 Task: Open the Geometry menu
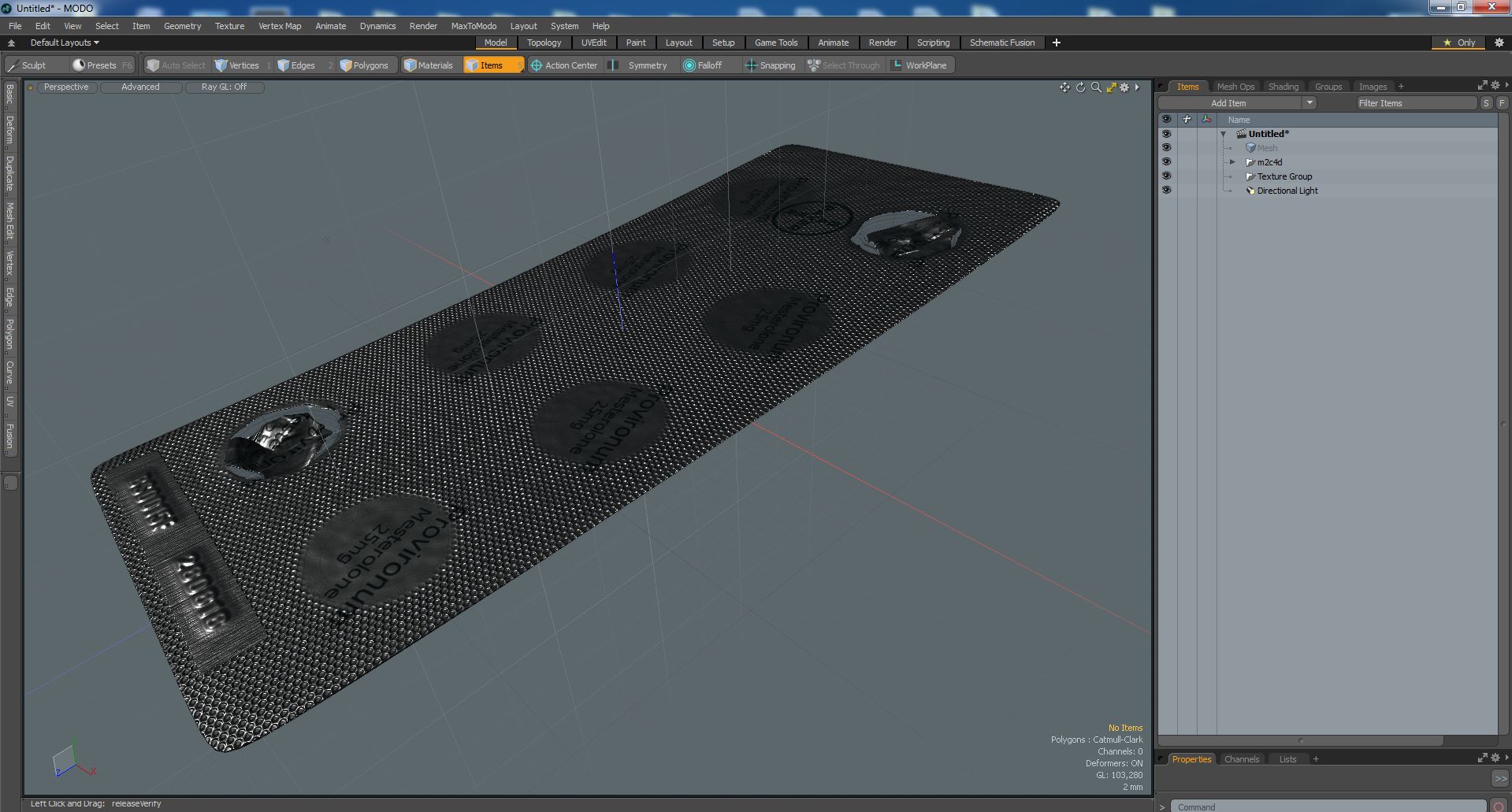click(x=182, y=26)
